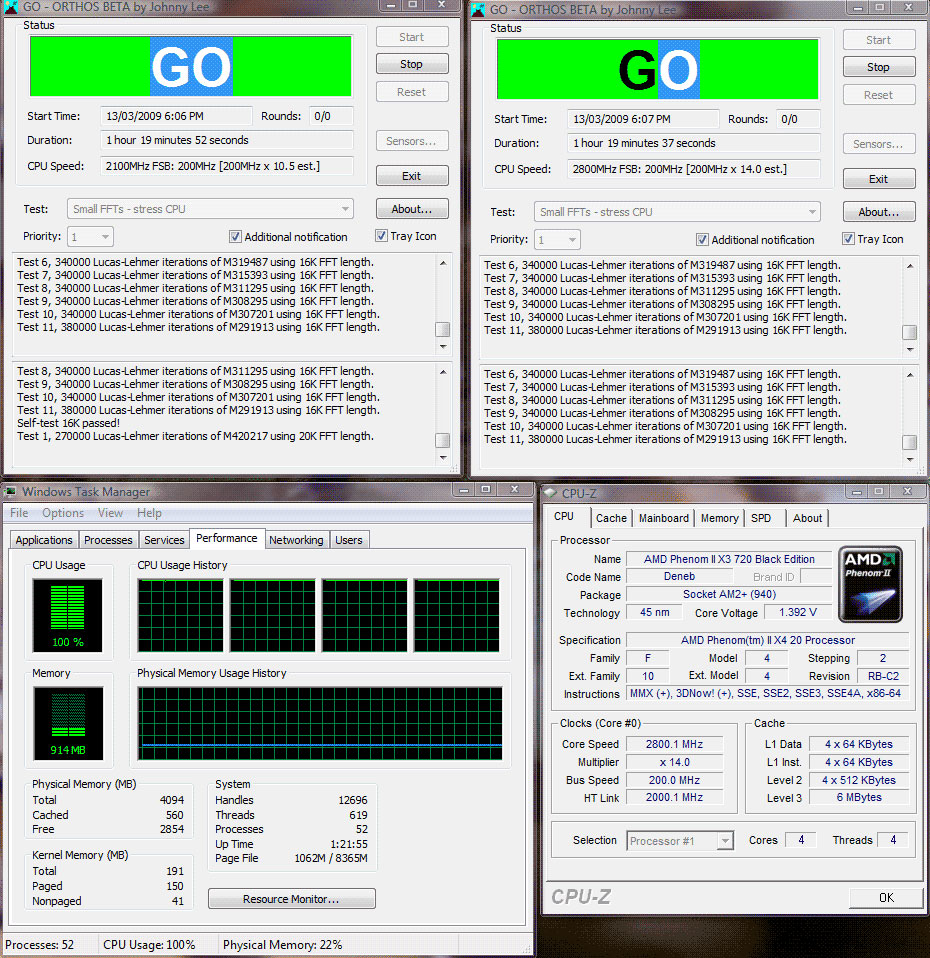The width and height of the screenshot is (930, 958).
Task: Click ORTHOS icon in right window title bar
Action: click(478, 9)
